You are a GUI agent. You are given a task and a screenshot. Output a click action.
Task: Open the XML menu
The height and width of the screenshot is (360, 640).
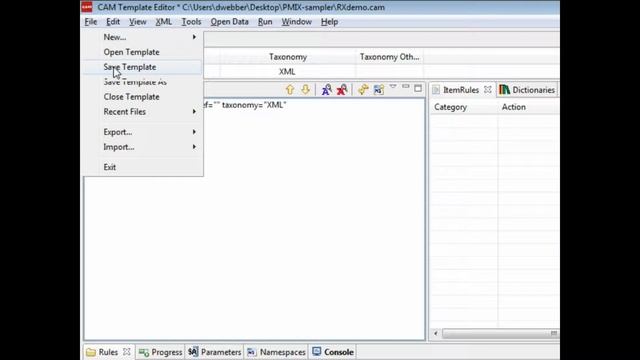click(163, 22)
